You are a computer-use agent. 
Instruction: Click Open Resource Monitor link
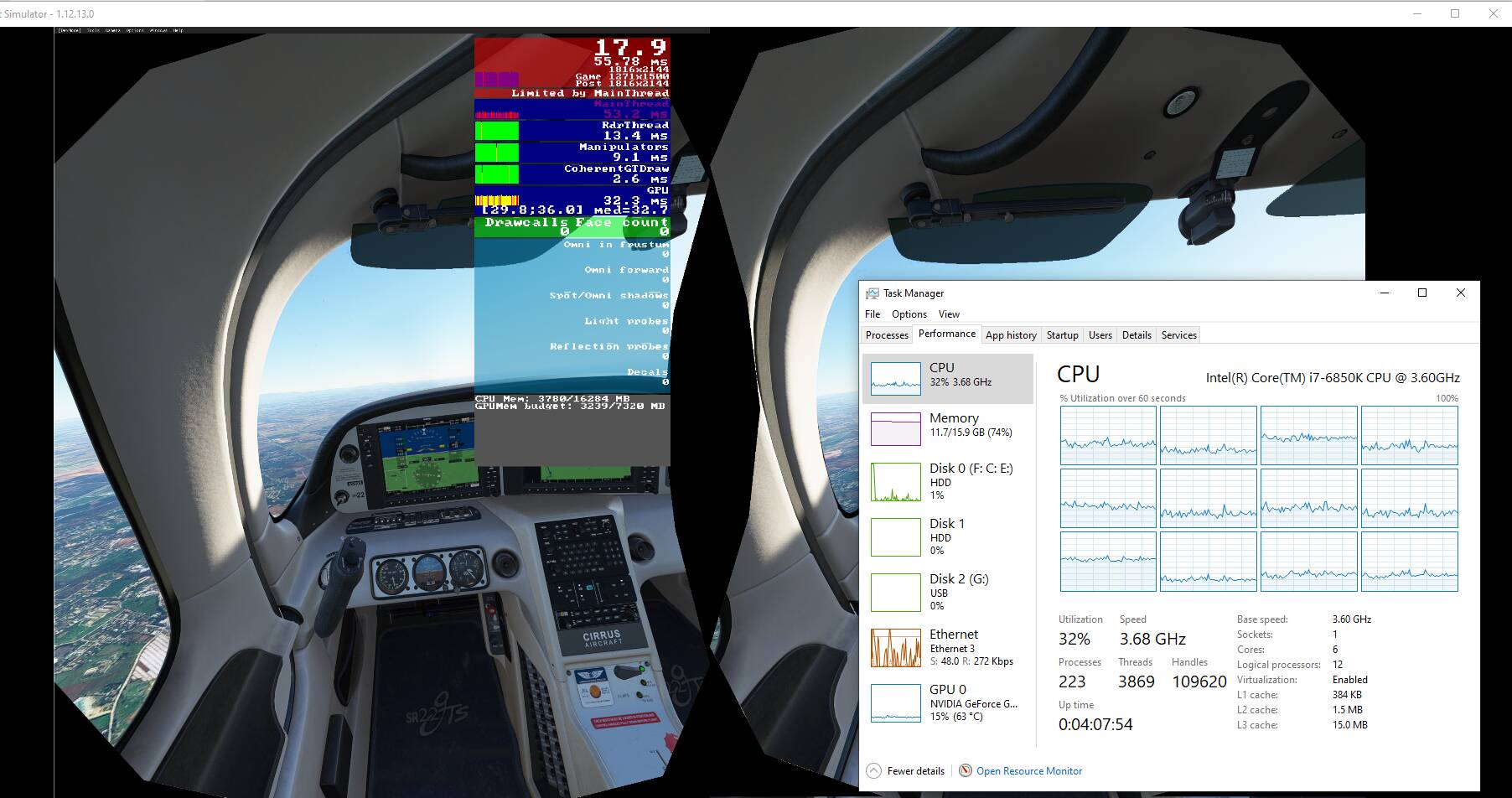(x=1028, y=770)
